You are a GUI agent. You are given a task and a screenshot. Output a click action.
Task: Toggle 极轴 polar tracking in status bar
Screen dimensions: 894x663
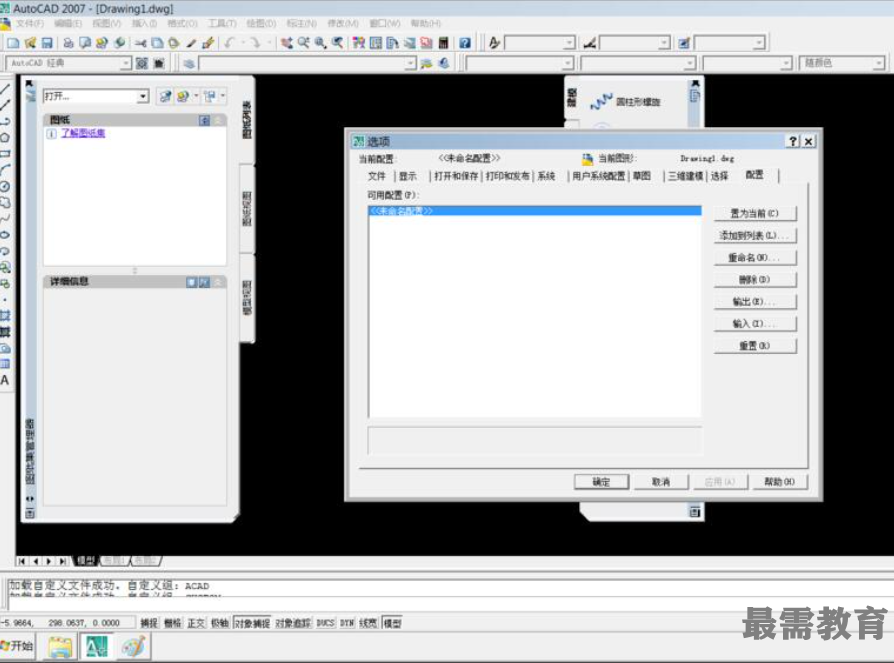220,623
